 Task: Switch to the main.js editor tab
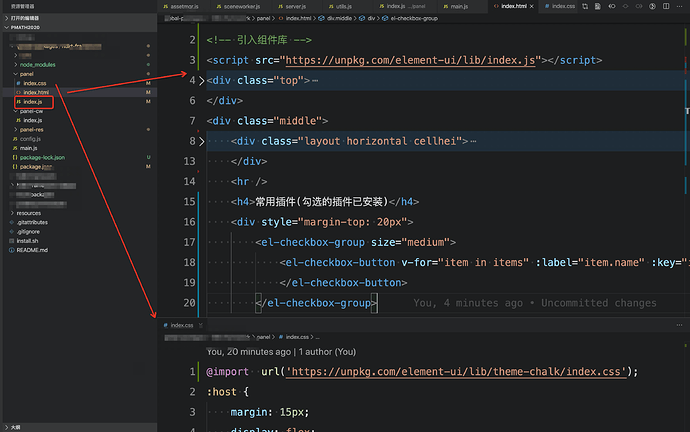(458, 6)
